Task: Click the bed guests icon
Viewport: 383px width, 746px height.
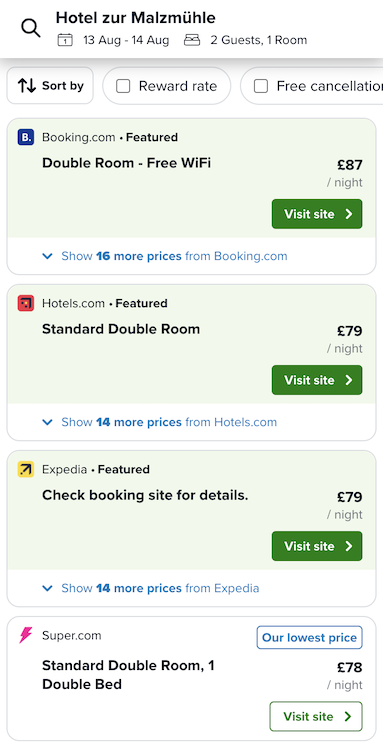Action: coord(192,40)
